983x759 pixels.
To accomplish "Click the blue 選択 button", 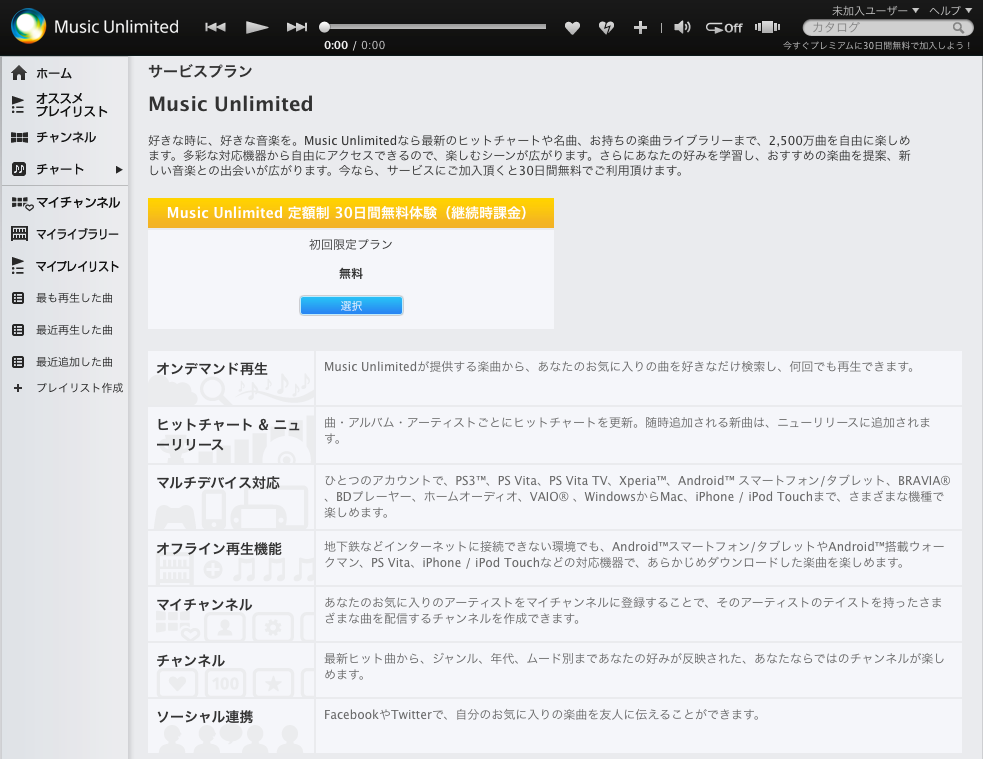I will pyautogui.click(x=351, y=306).
